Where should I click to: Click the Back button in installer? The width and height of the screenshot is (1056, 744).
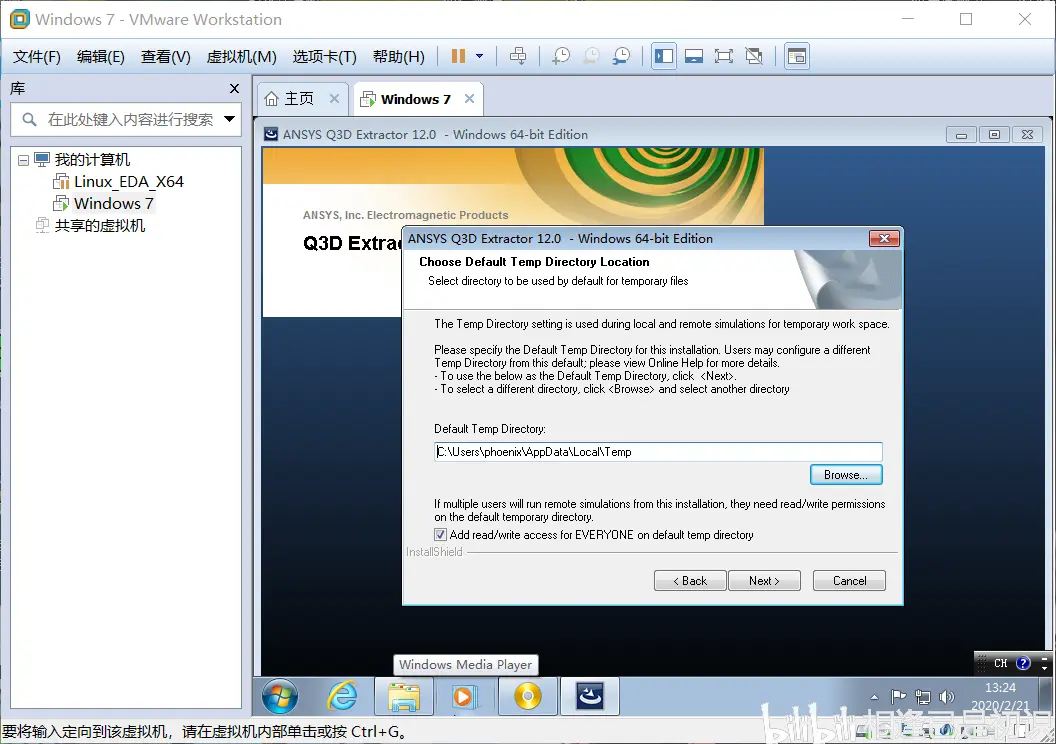[690, 580]
